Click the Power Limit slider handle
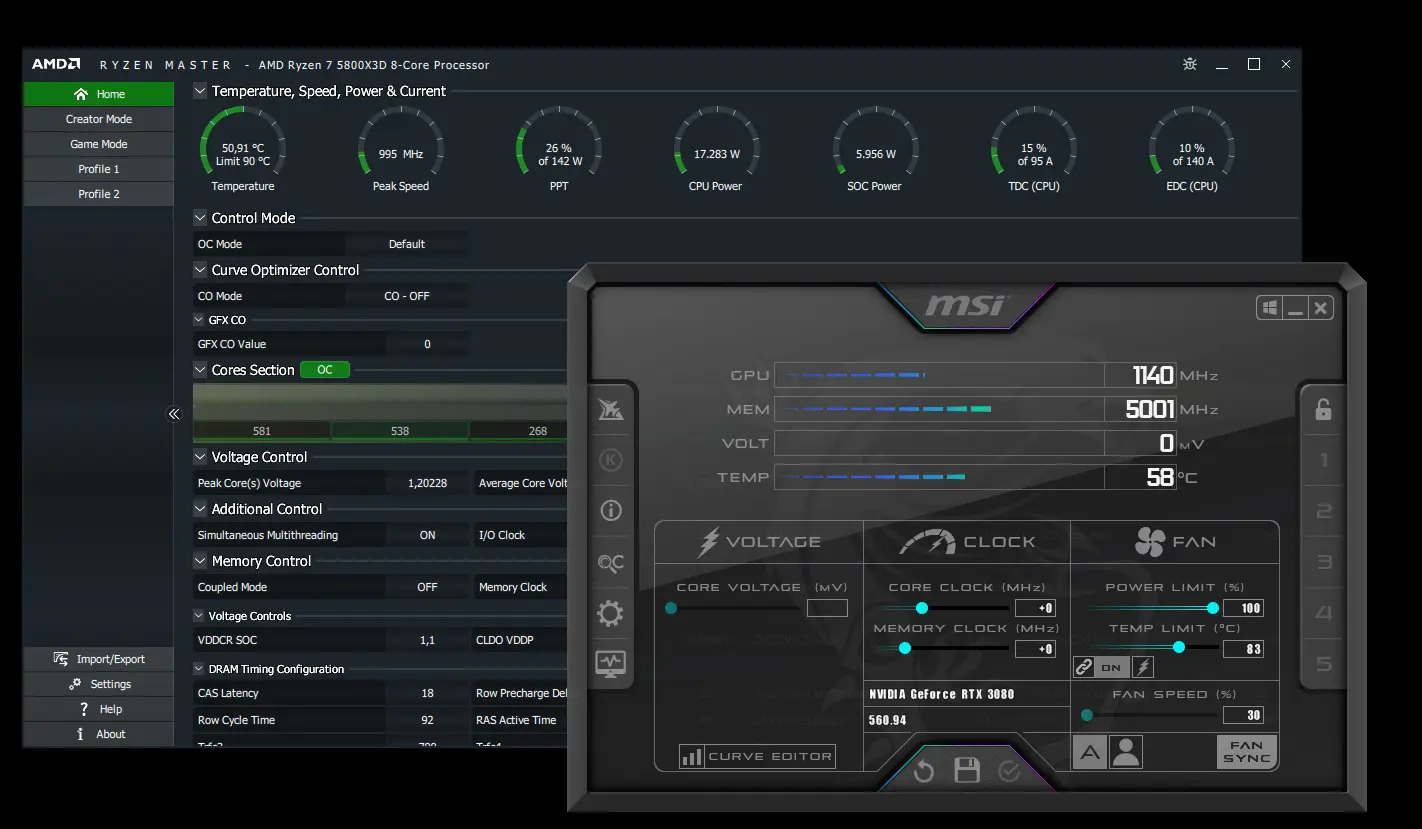Screen dimensions: 1422x829 point(1213,608)
